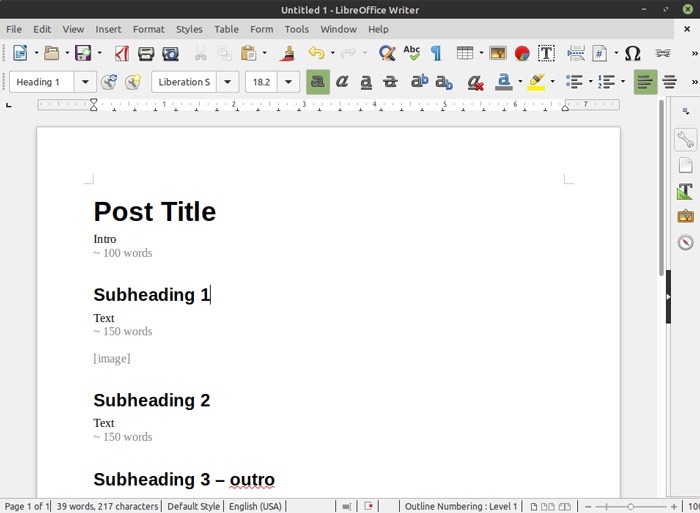Clear direct formatting

click(475, 82)
